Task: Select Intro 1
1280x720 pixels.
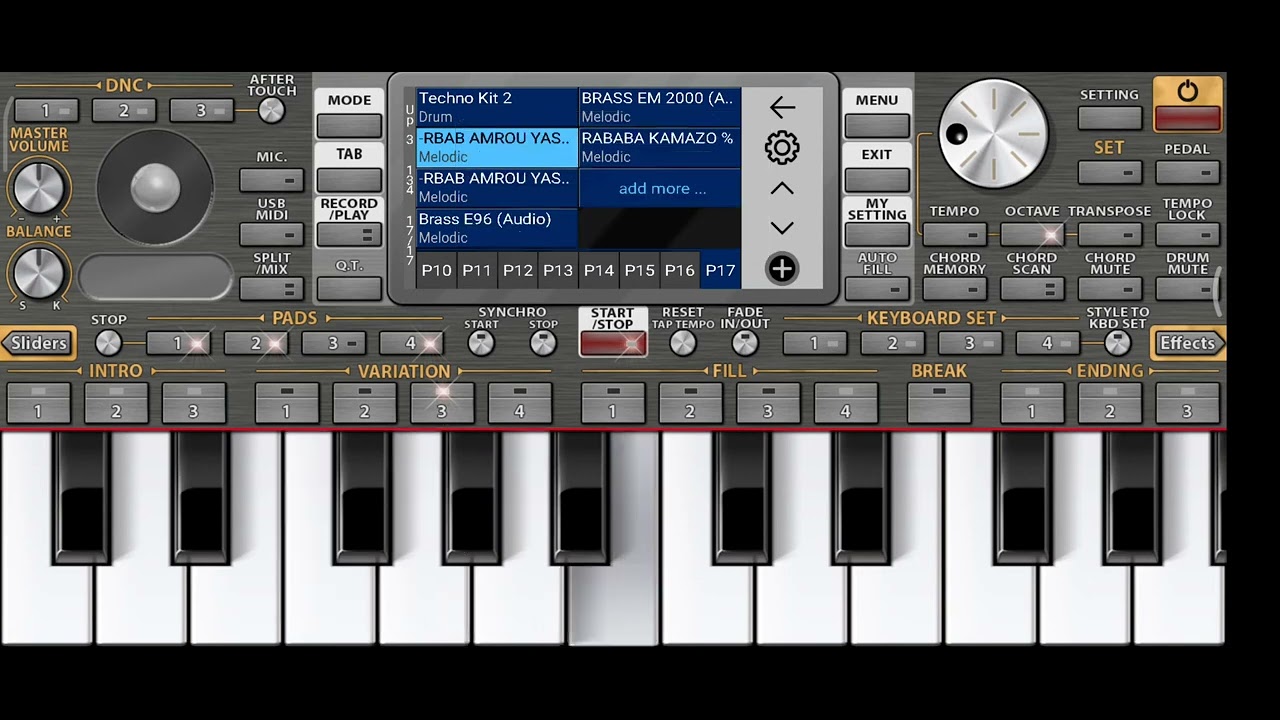Action: pyautogui.click(x=39, y=403)
